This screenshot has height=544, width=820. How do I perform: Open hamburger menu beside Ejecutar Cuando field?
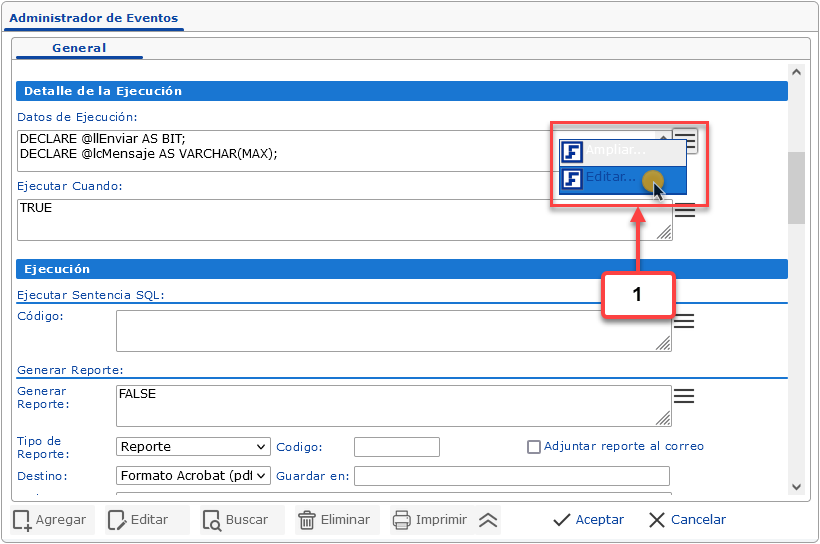click(685, 210)
